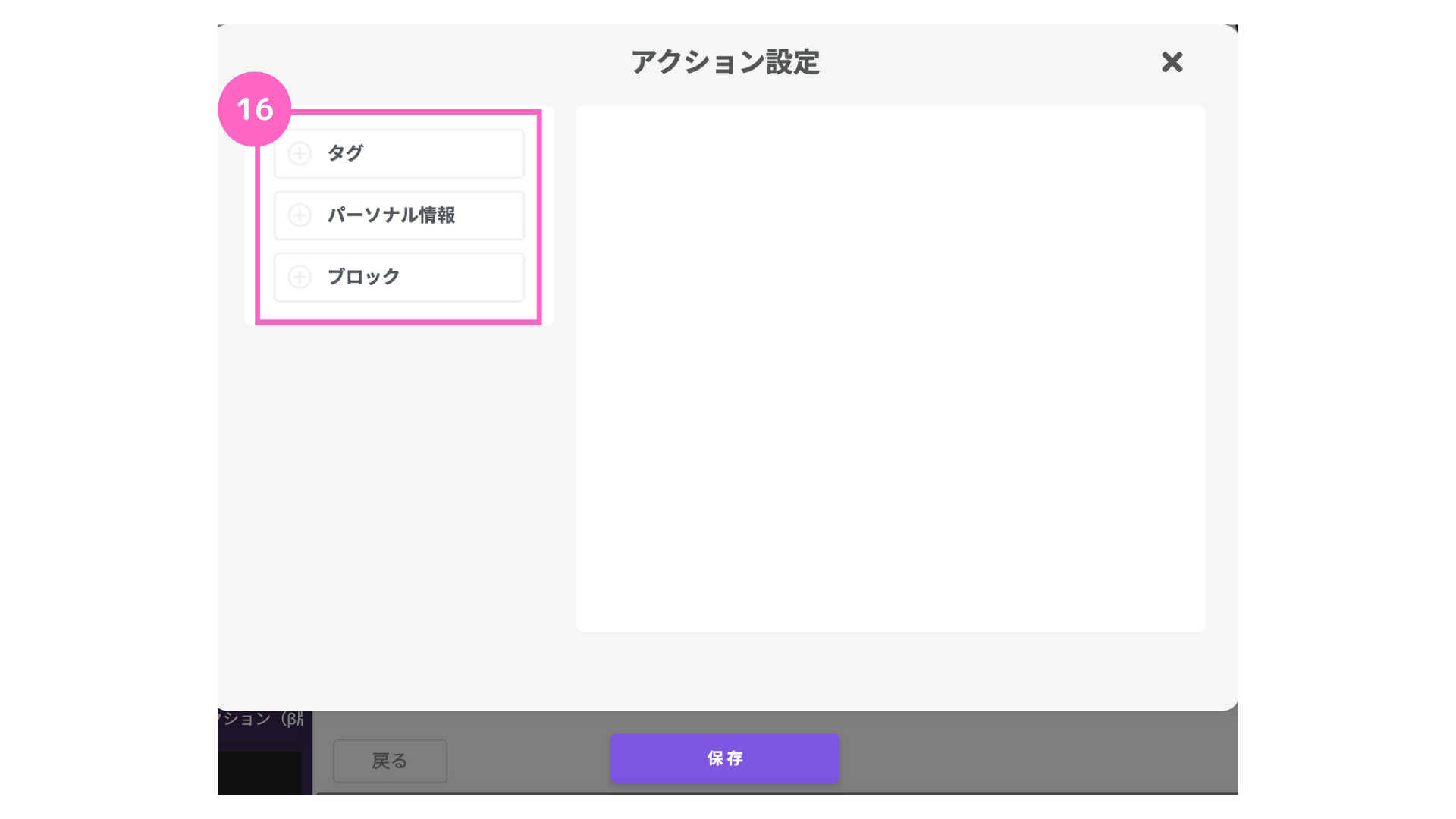Click the 戻る button behind the dialog

390,761
